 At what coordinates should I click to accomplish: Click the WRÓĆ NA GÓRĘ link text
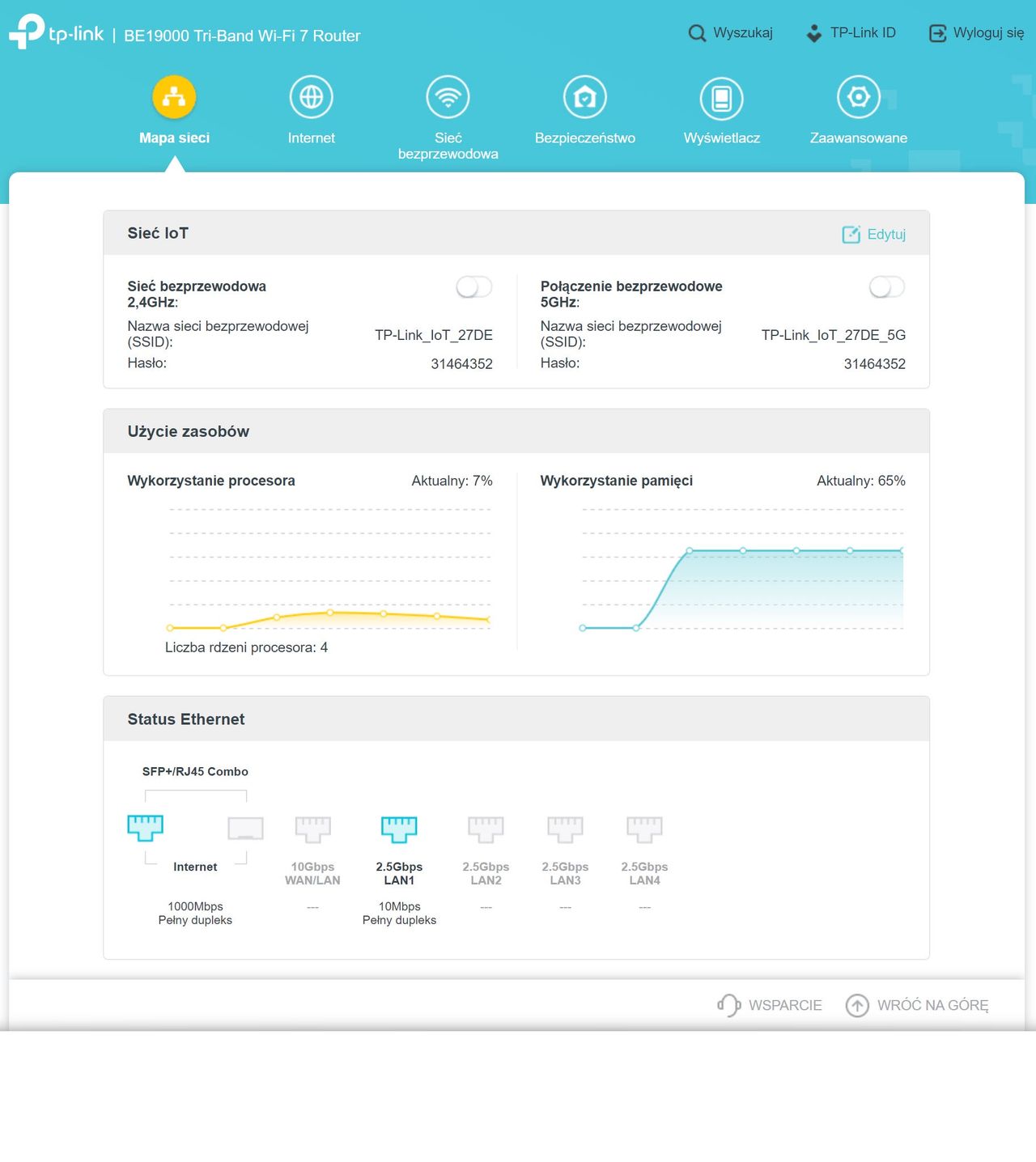933,1005
